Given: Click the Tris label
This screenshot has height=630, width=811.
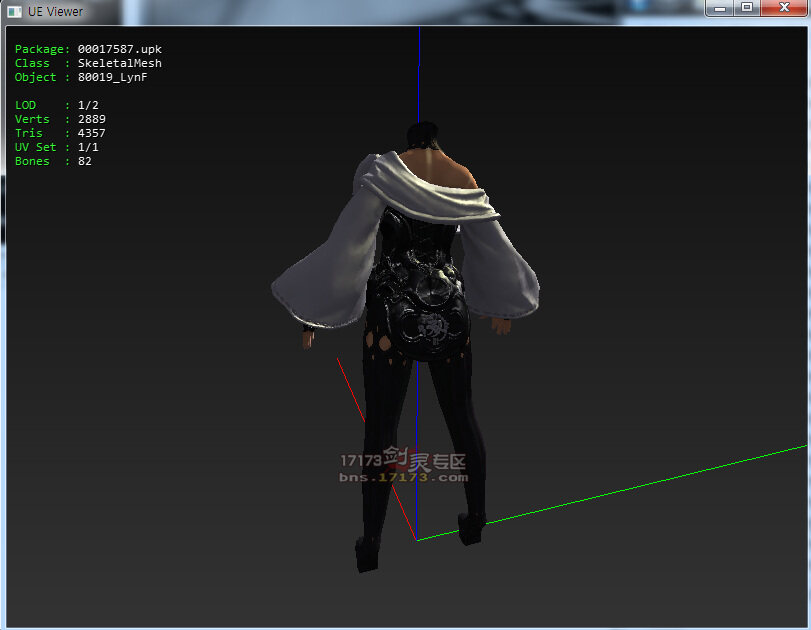Looking at the screenshot, I should [x=28, y=133].
